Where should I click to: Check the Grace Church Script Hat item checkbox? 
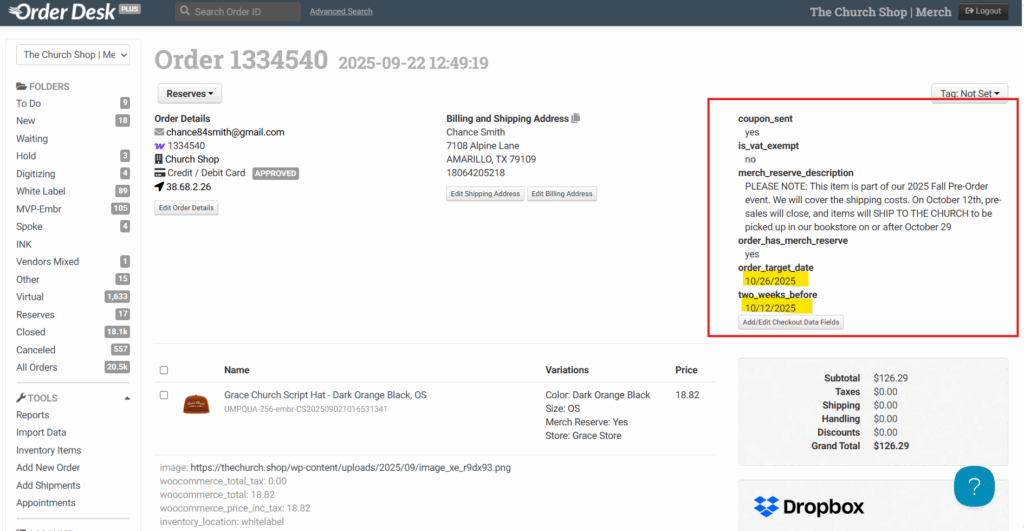[x=164, y=395]
